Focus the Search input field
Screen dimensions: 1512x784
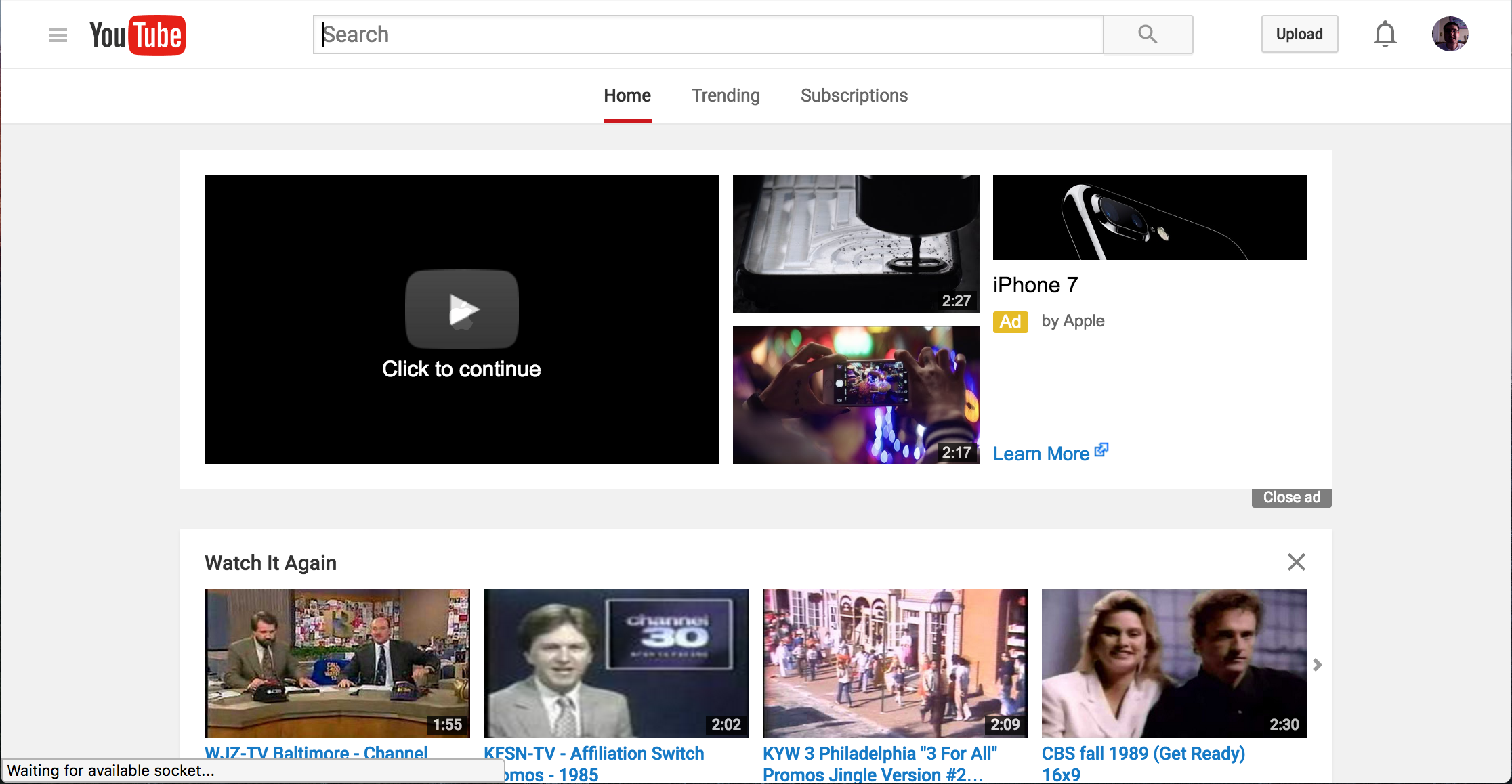709,35
